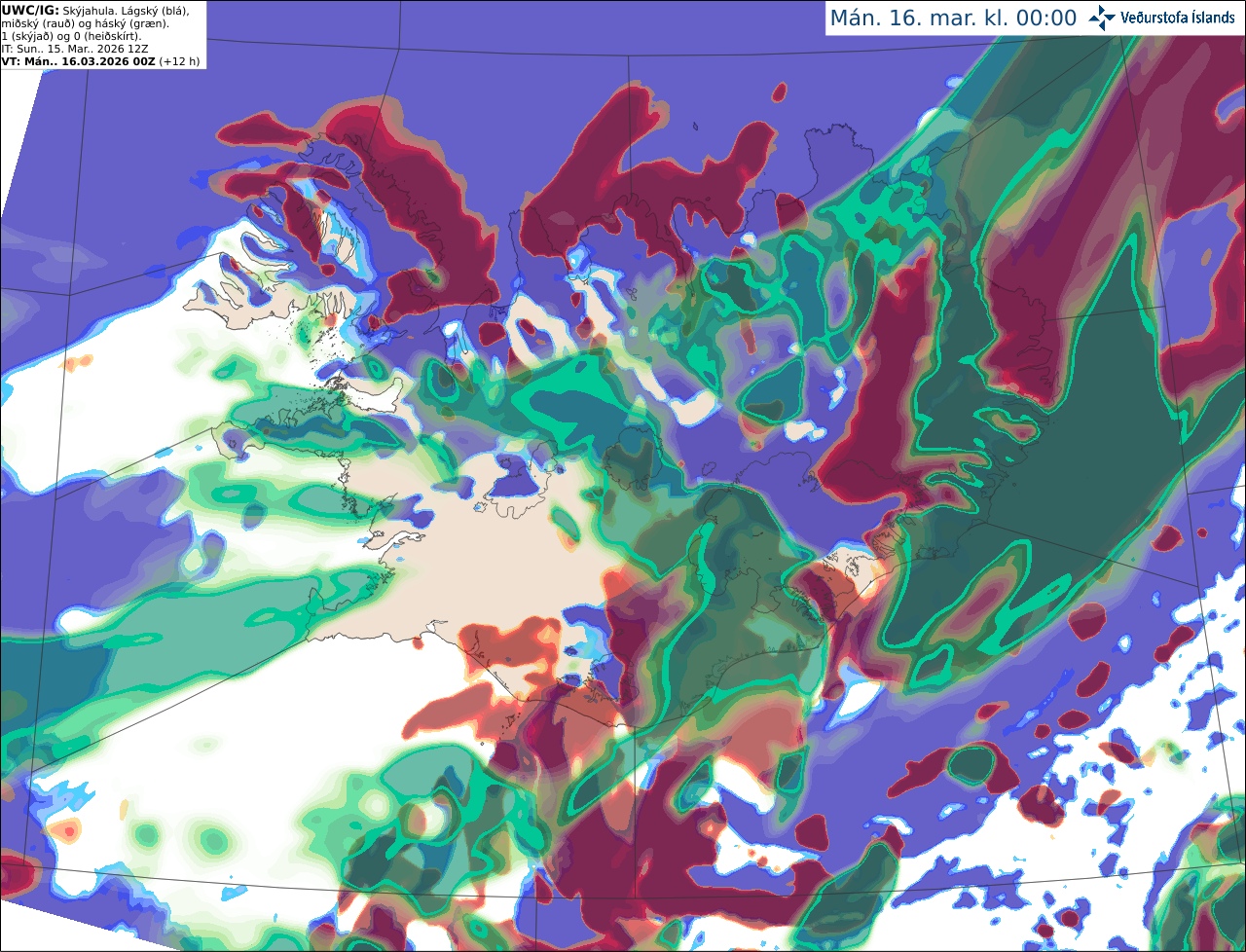
Task: Click the 'miðský (rauð) og háský (græn).' line
Action: 86,24
